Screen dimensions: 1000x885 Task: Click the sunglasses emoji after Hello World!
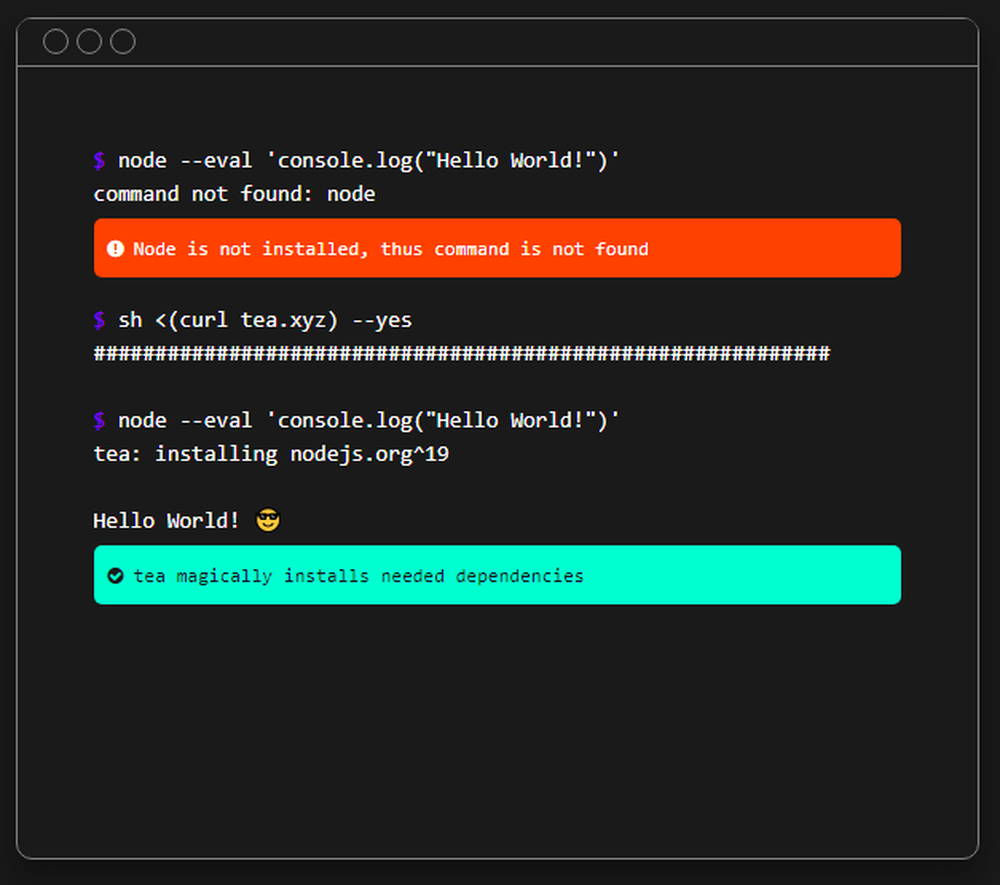click(268, 520)
